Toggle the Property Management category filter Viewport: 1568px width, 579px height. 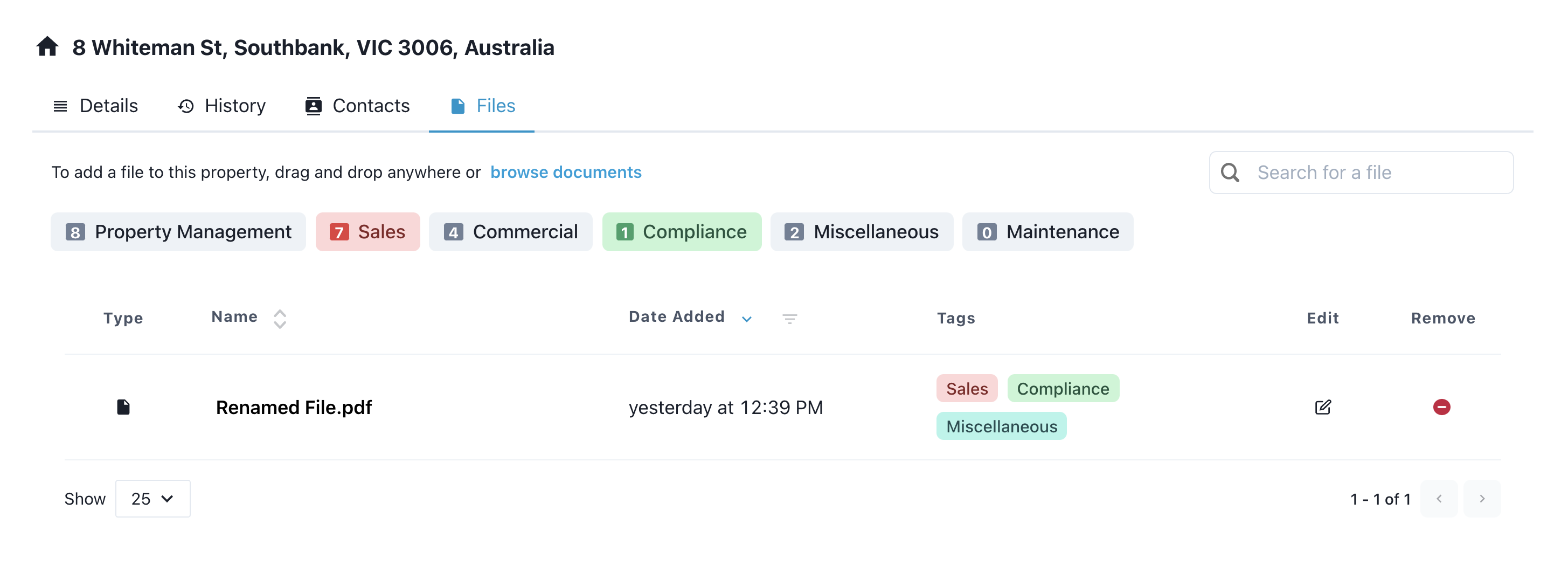pyautogui.click(x=178, y=232)
